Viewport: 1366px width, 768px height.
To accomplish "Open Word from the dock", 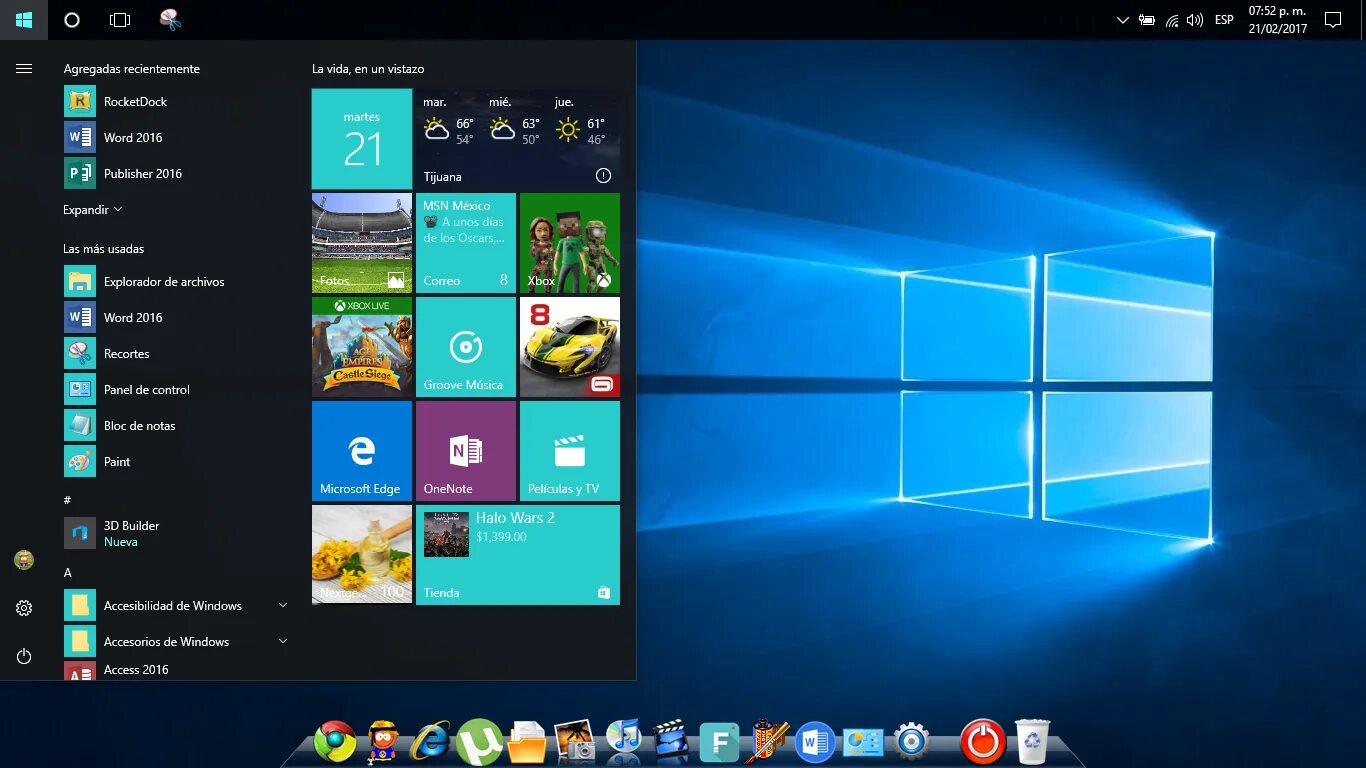I will click(815, 742).
